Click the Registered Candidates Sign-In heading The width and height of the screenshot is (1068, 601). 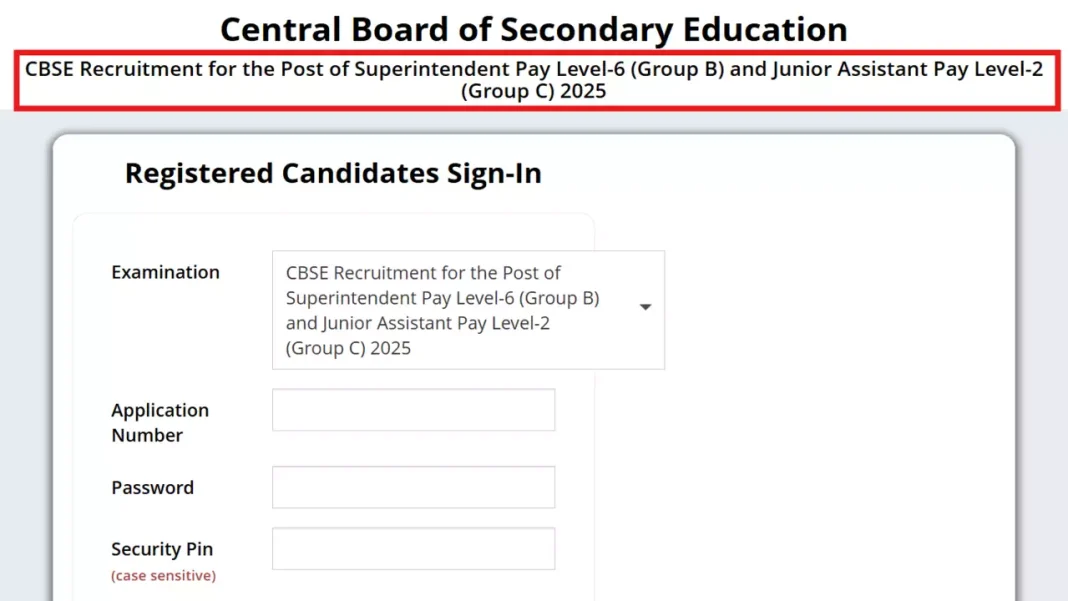click(x=333, y=172)
